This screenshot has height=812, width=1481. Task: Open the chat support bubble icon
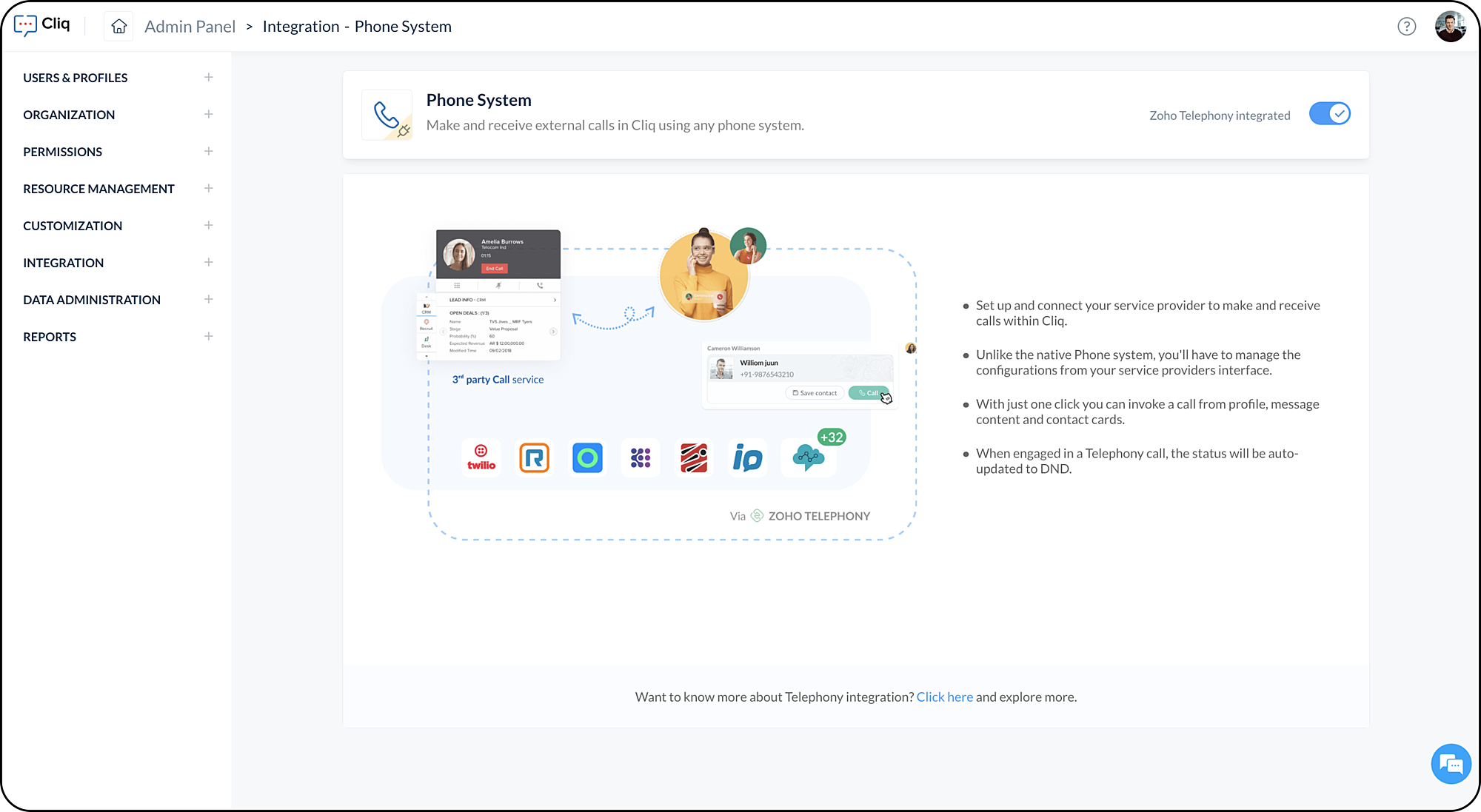(x=1451, y=764)
